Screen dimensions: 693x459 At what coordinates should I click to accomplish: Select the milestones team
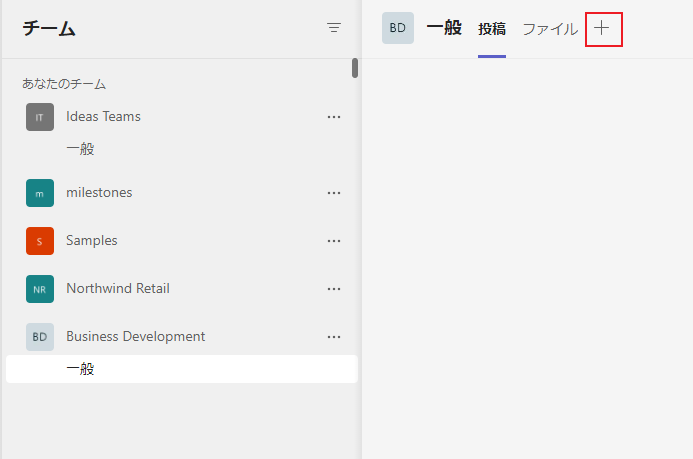pos(99,193)
